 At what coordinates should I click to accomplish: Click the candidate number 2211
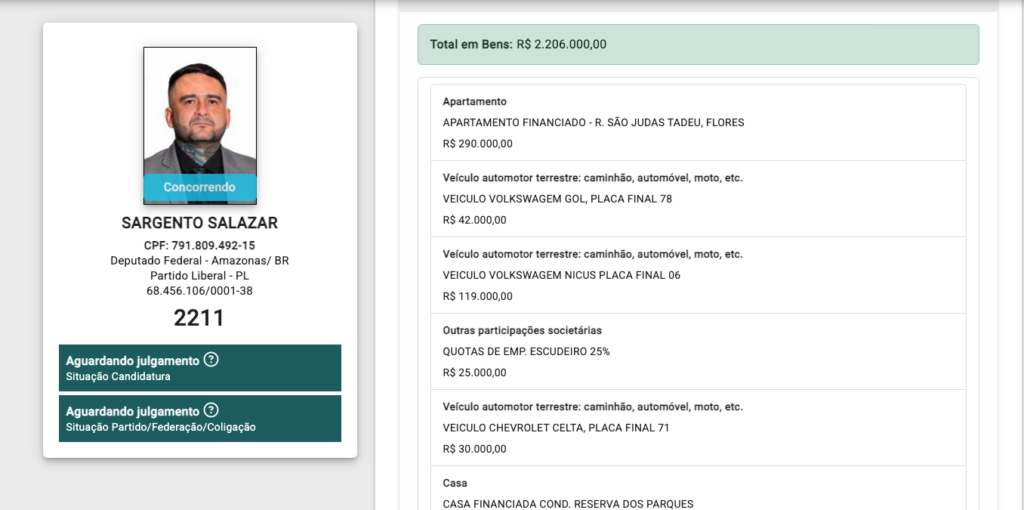coord(199,318)
